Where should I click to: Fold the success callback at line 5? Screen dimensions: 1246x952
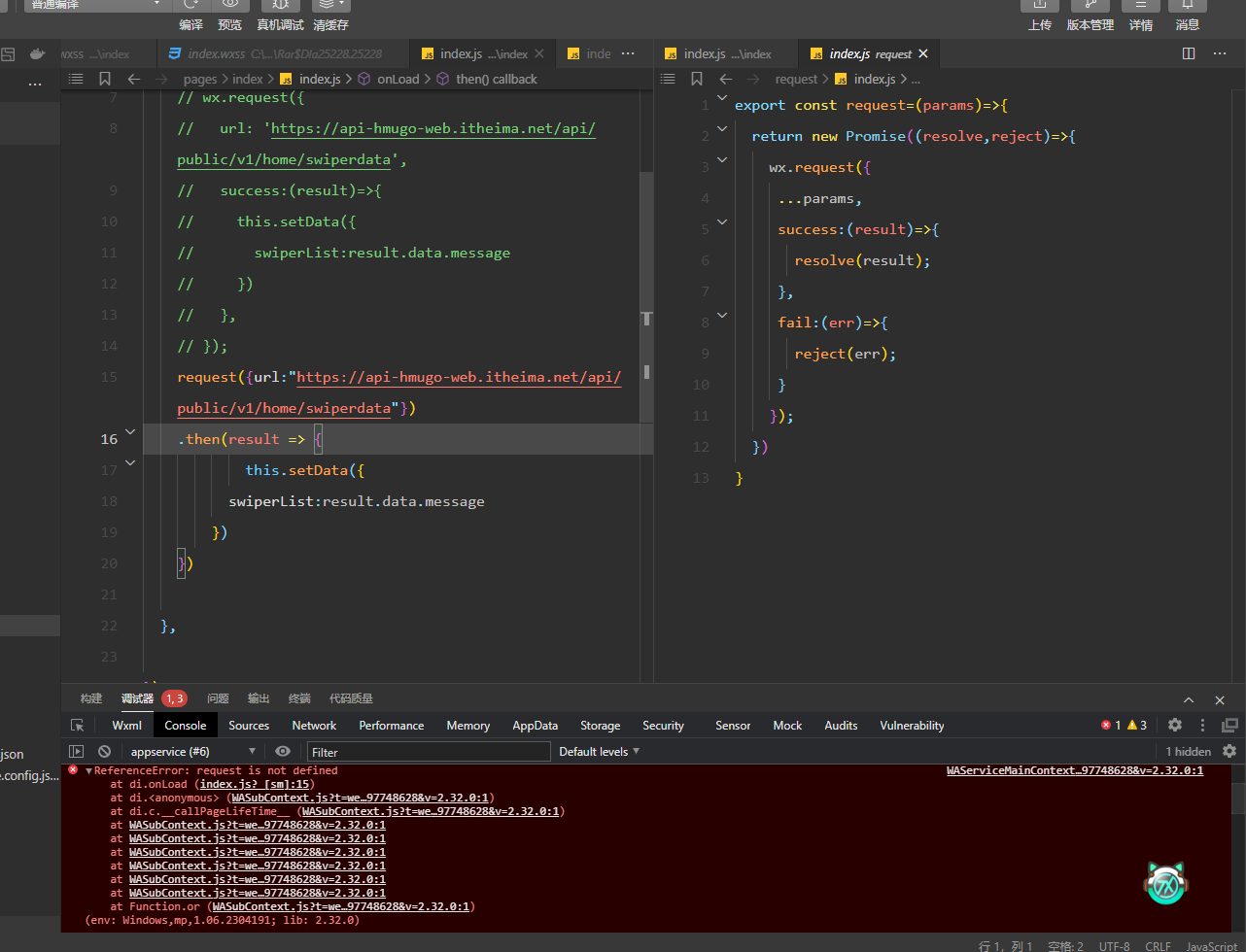point(722,221)
